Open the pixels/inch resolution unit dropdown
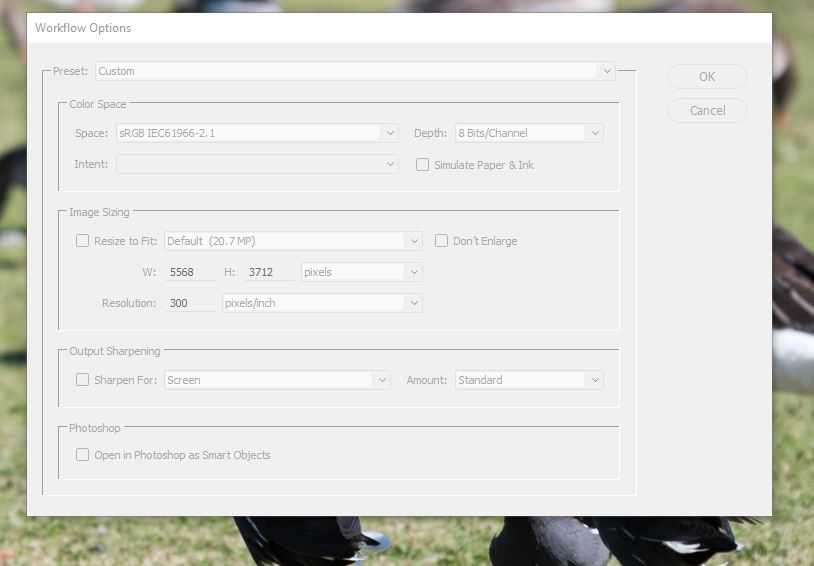Viewport: 814px width, 566px height. (x=322, y=303)
